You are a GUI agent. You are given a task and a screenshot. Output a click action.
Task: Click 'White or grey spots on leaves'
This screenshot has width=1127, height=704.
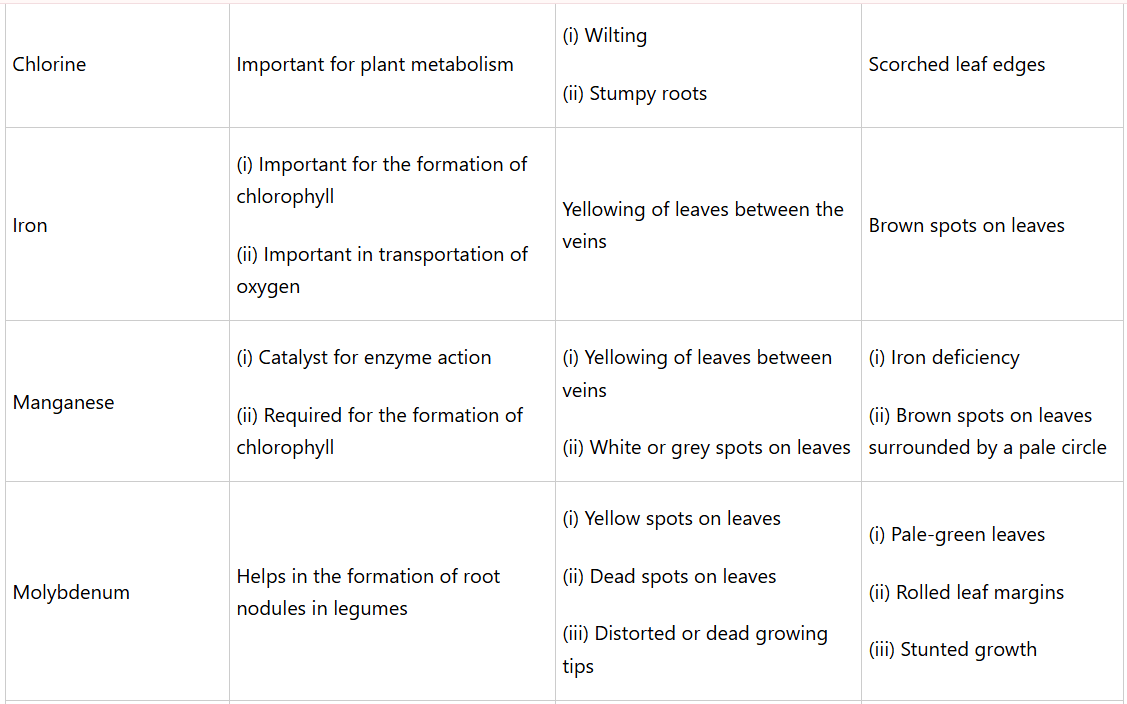(x=716, y=448)
